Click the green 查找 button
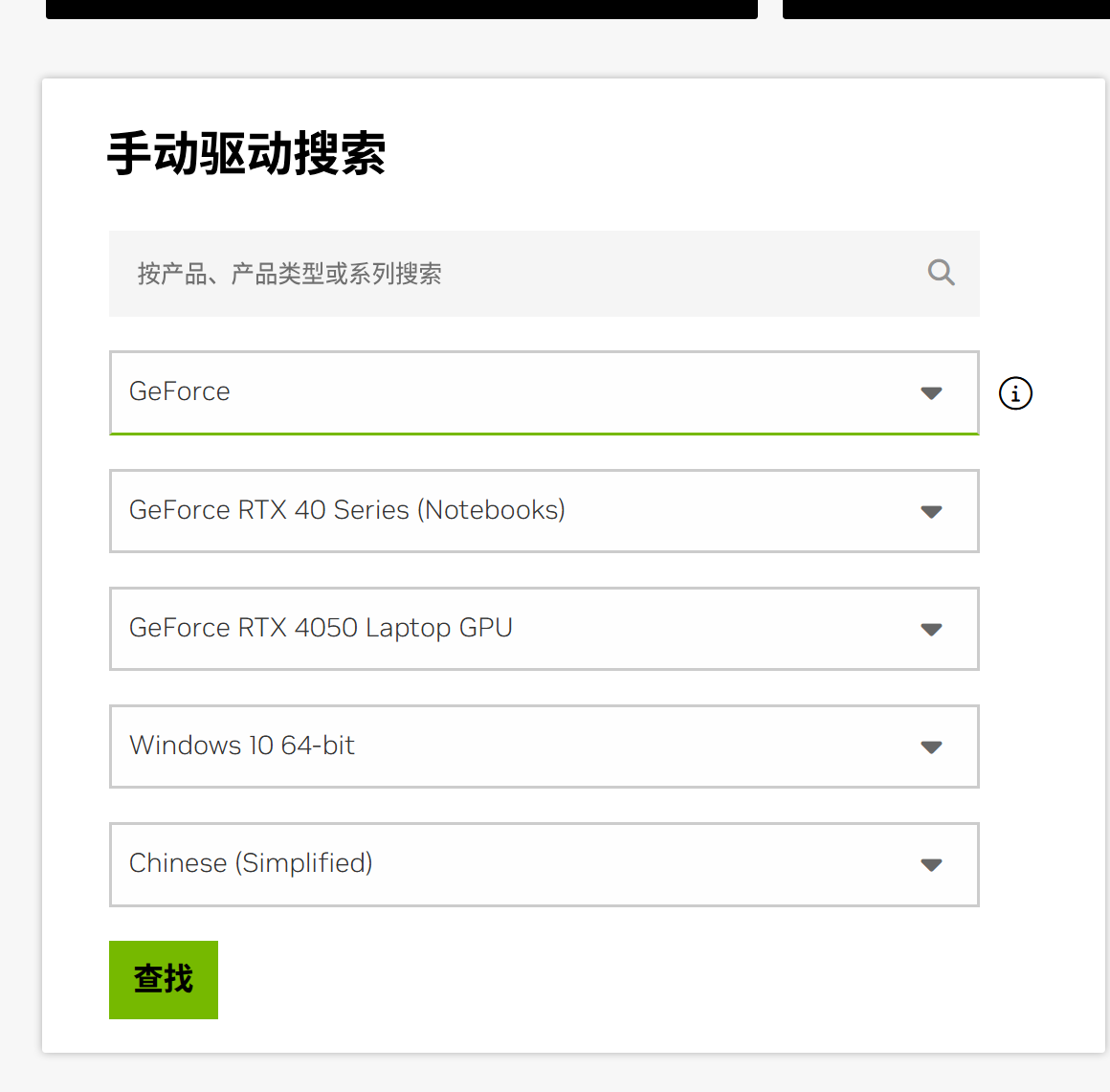 pos(164,979)
